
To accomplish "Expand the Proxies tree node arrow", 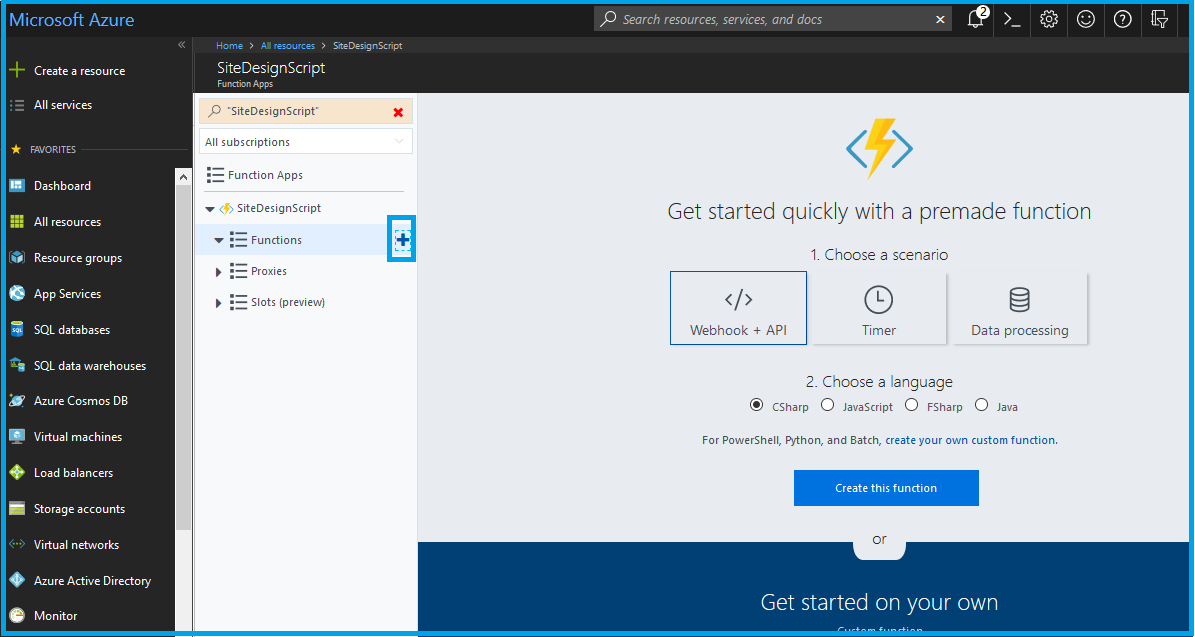I will (x=219, y=272).
